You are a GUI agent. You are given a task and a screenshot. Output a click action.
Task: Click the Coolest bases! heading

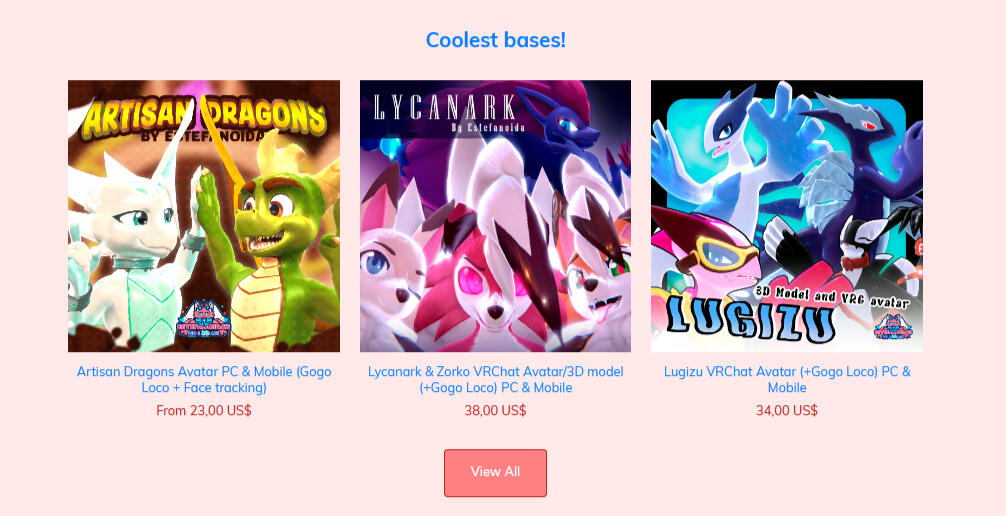[x=496, y=40]
